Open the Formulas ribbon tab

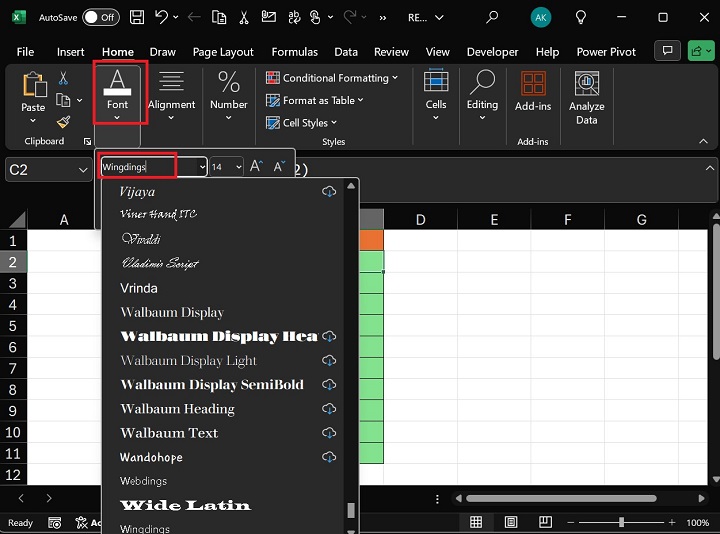(x=294, y=52)
